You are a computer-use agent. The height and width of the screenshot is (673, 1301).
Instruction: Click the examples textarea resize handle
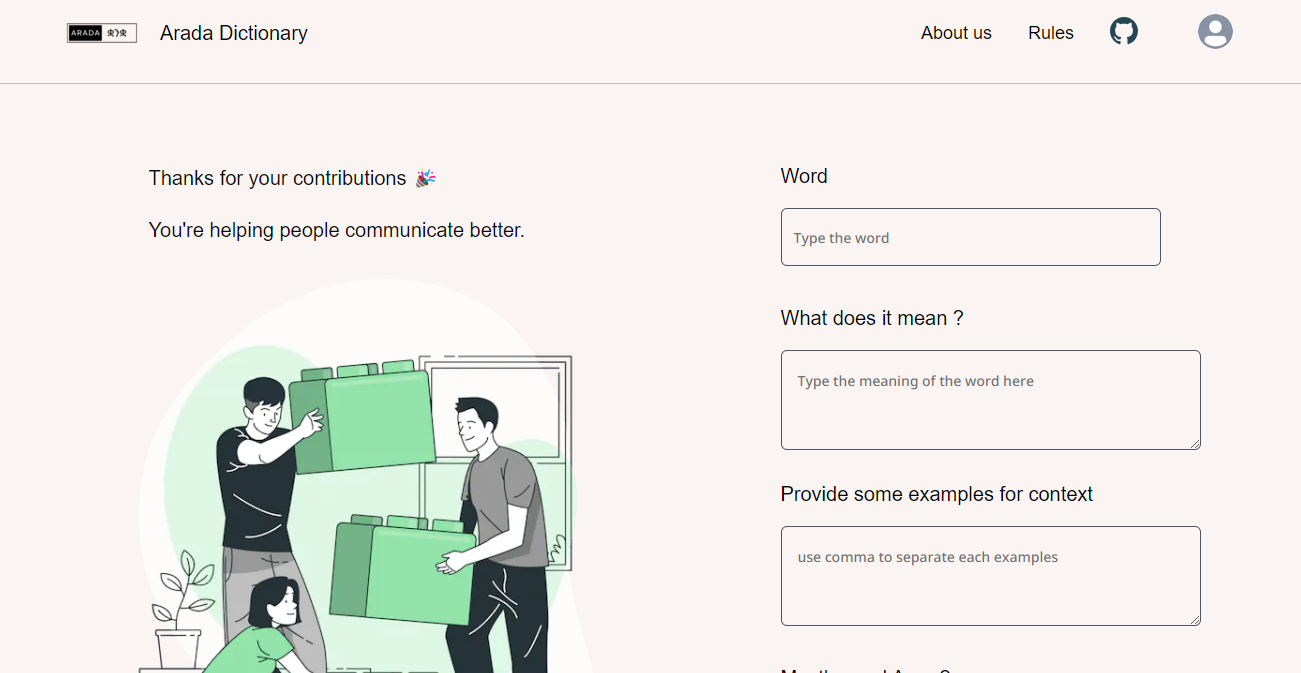(1194, 619)
